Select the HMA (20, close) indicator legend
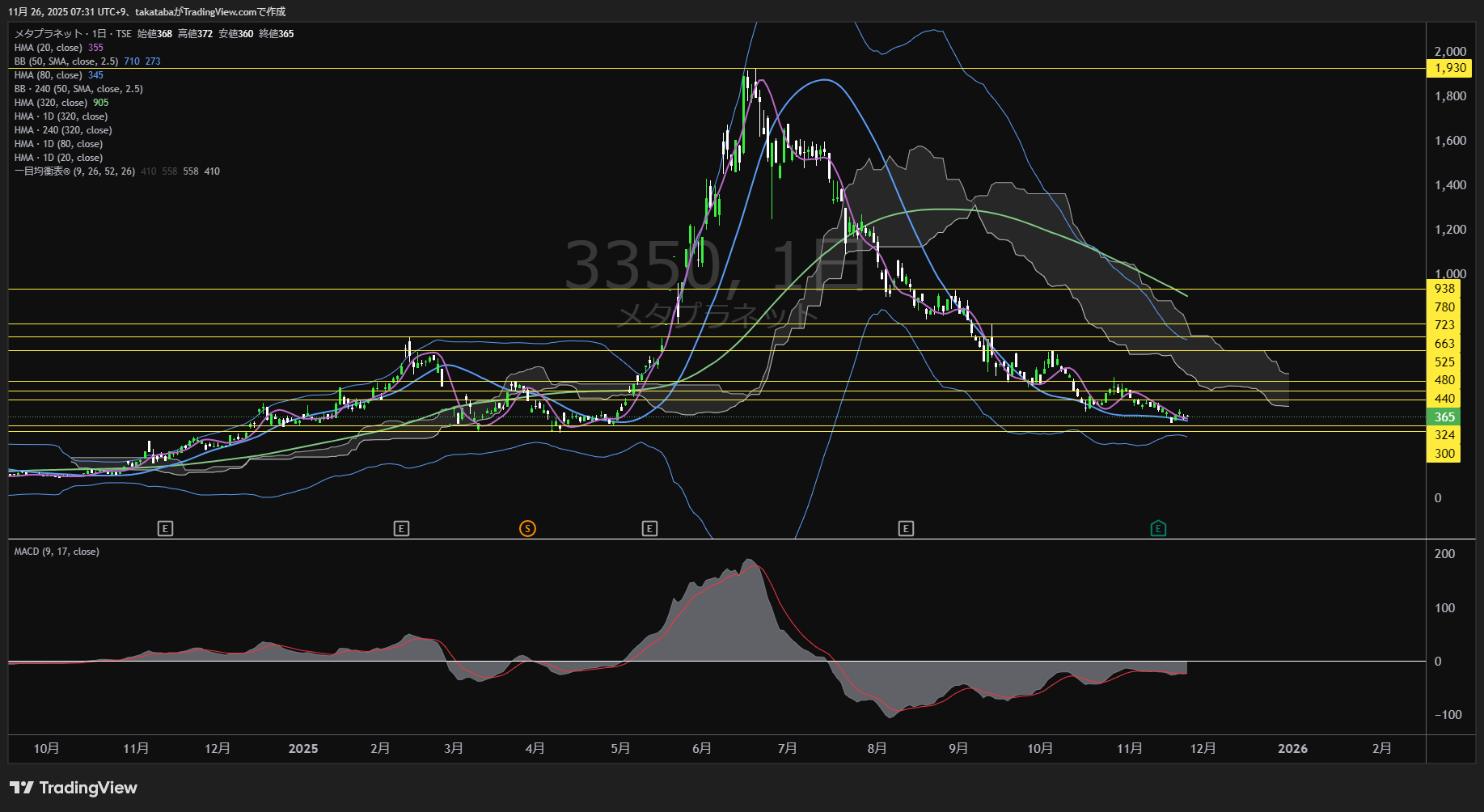 (49, 48)
